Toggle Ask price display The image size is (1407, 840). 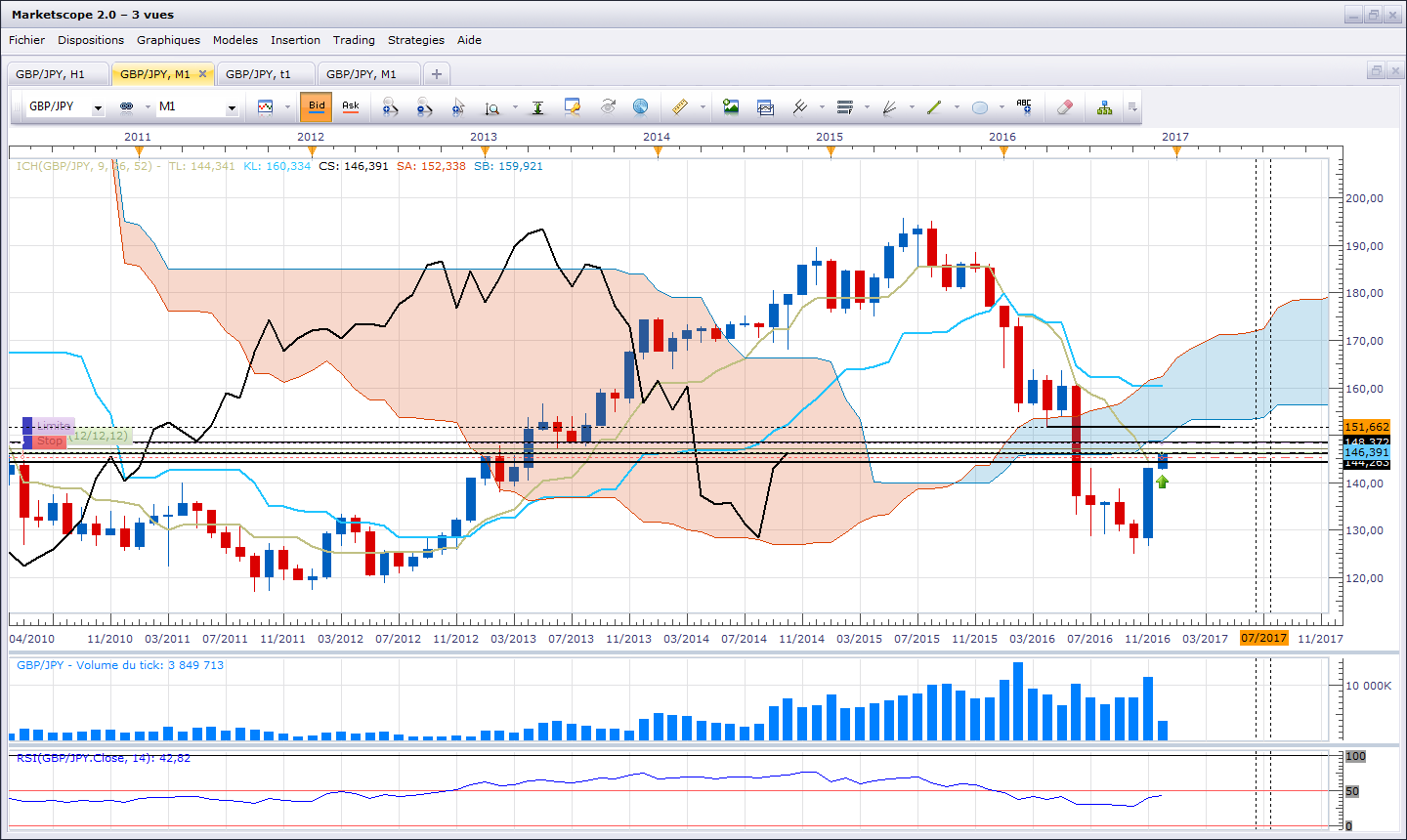(350, 106)
